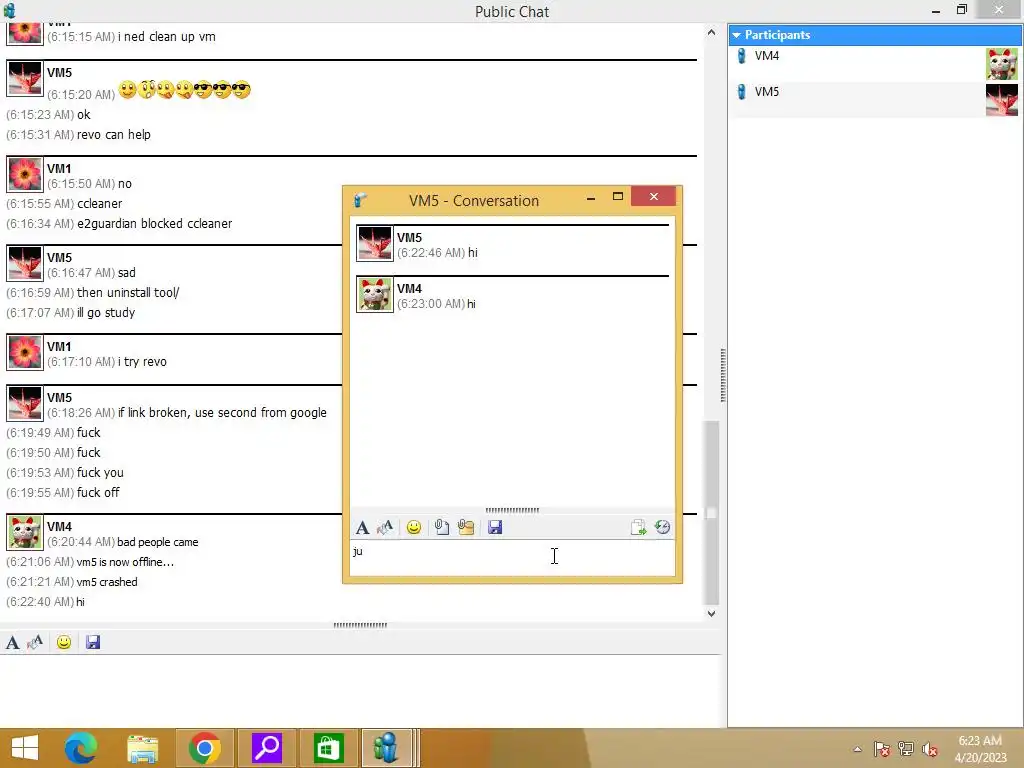Click the file transfer icon in VM5 Conversation

coord(638,527)
